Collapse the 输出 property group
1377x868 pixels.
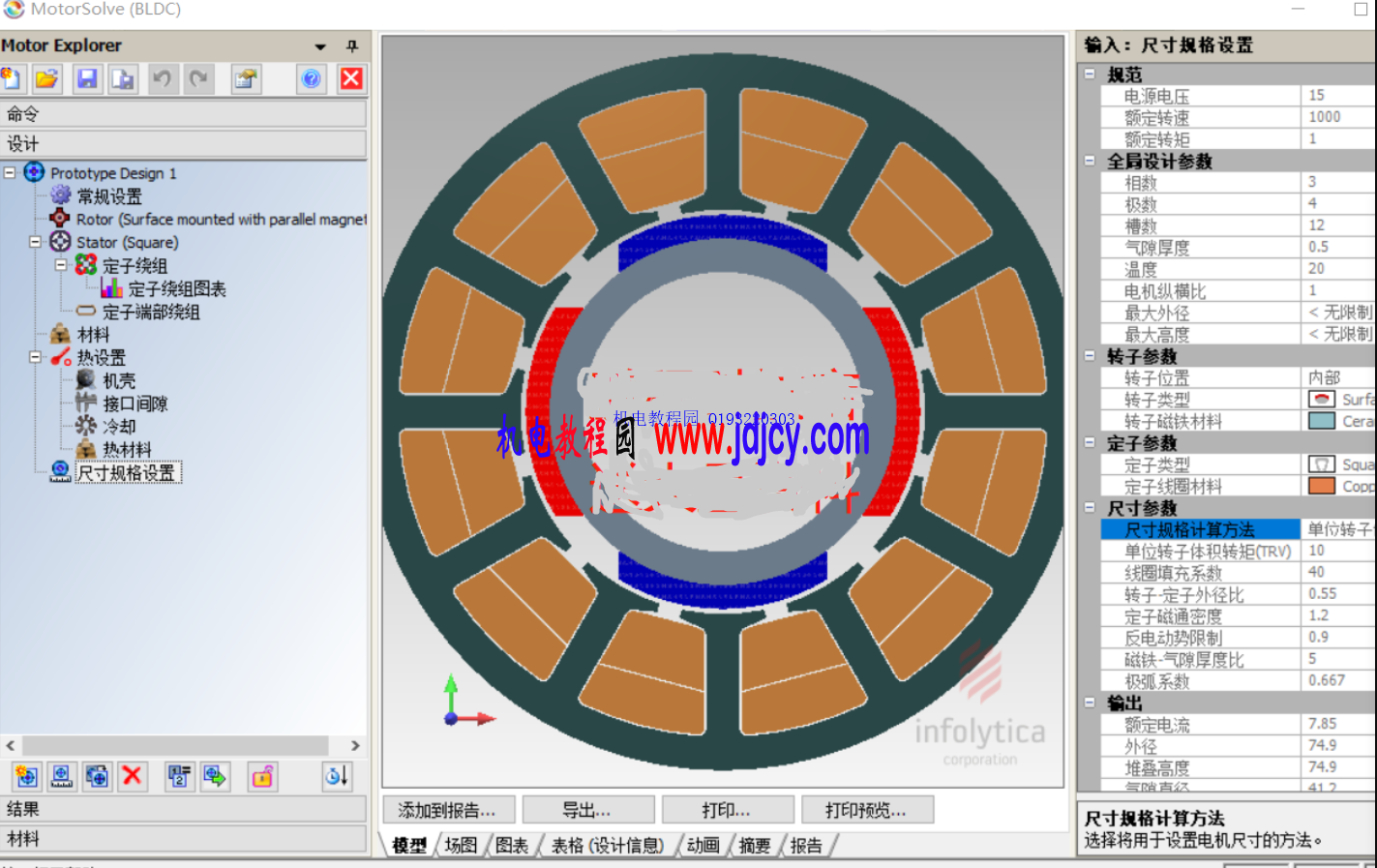pyautogui.click(x=1090, y=703)
